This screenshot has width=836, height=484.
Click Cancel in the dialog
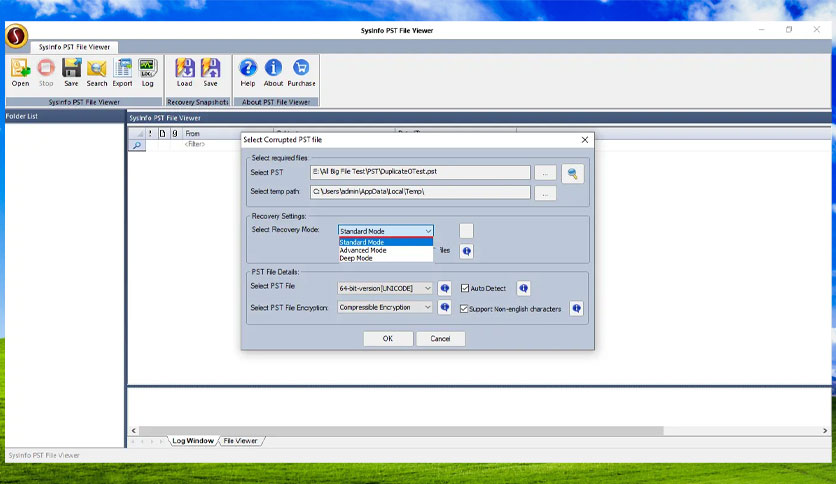[x=440, y=338]
